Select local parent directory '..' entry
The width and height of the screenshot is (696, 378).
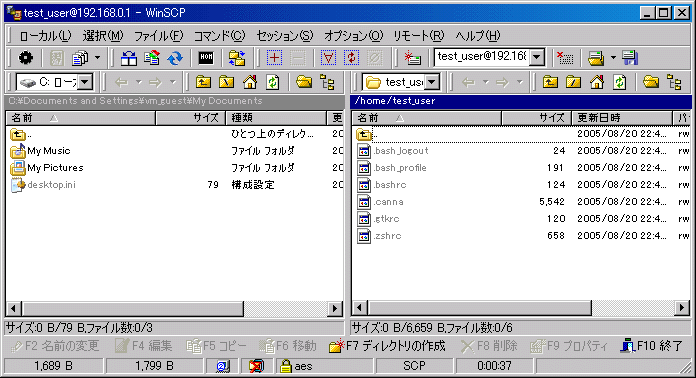click(x=20, y=134)
